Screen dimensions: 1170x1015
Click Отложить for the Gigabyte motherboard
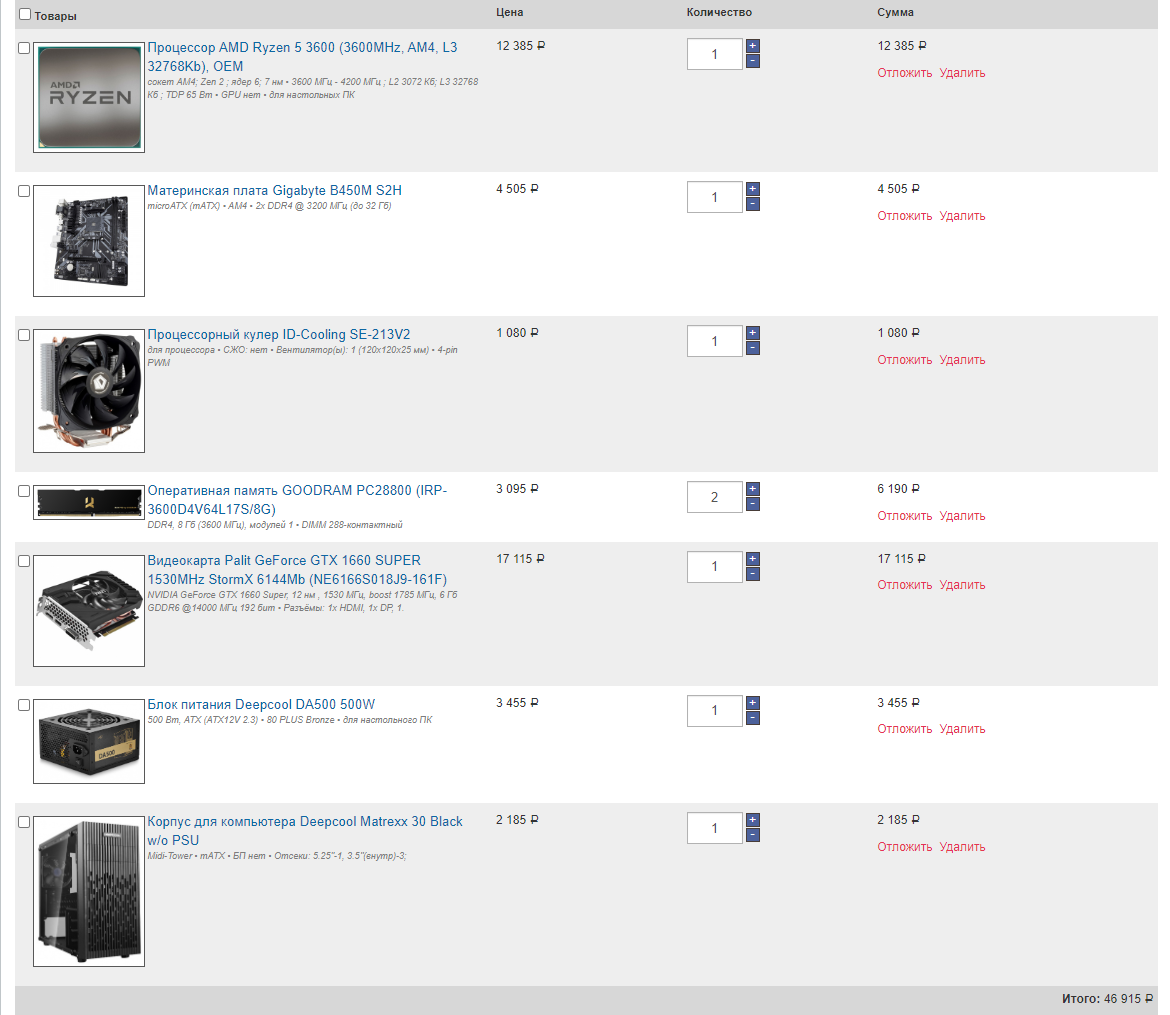[904, 216]
